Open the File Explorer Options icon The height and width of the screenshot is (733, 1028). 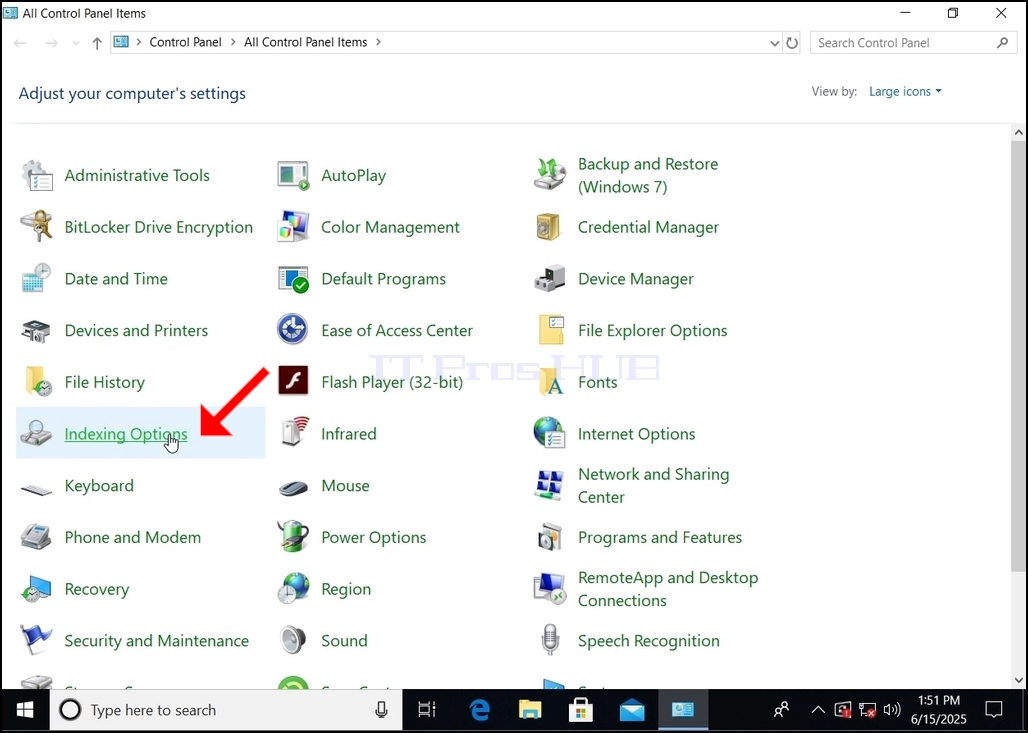(551, 330)
